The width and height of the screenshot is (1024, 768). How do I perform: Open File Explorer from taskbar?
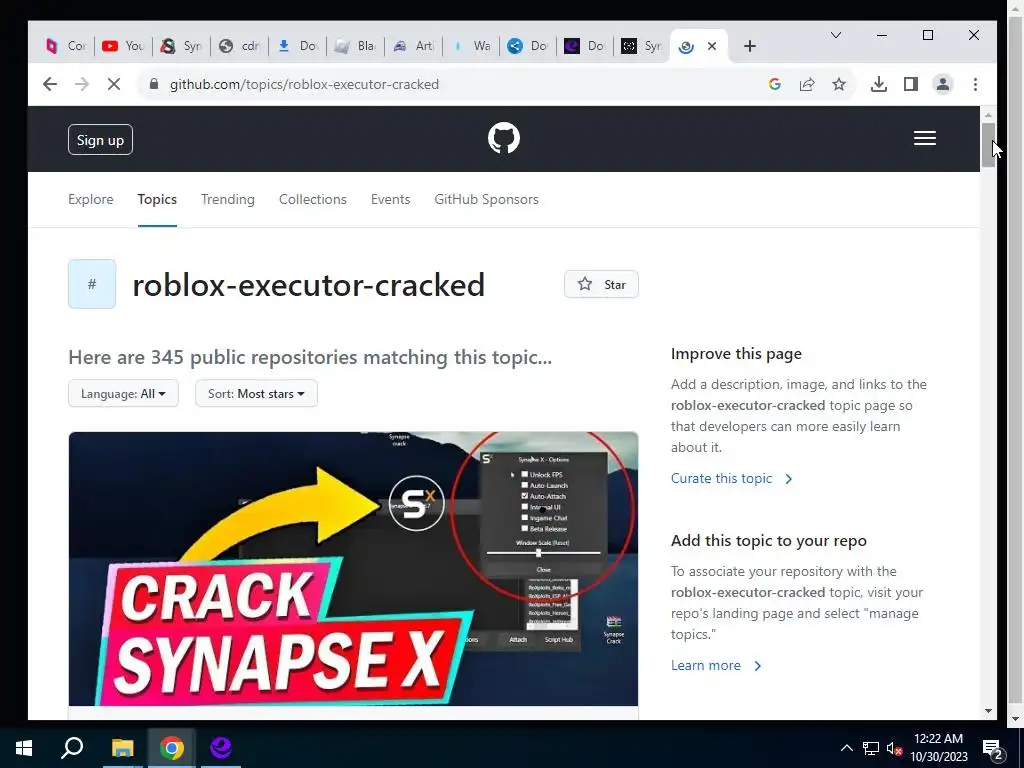pyautogui.click(x=122, y=748)
